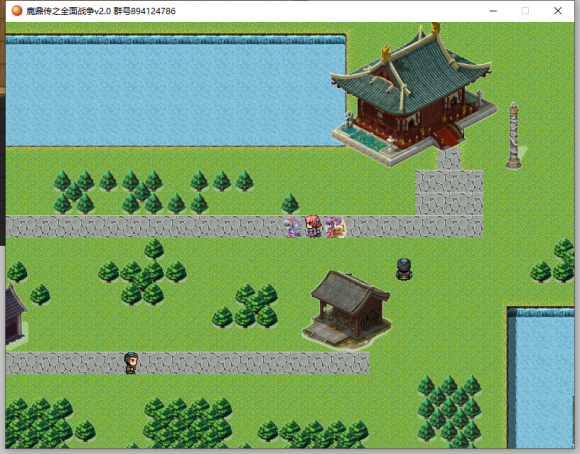Click the orange game icon in the title bar
Image resolution: width=580 pixels, height=454 pixels.
[17, 11]
